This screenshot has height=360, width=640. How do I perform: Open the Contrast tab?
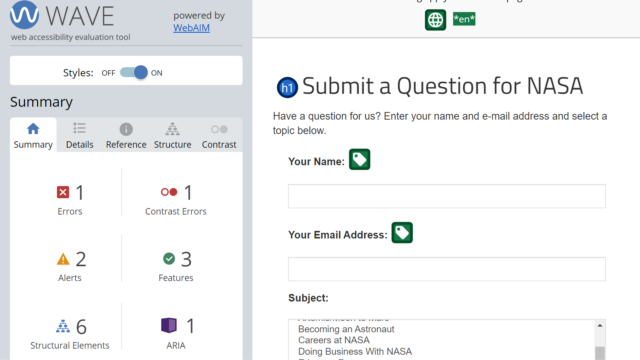[219, 136]
